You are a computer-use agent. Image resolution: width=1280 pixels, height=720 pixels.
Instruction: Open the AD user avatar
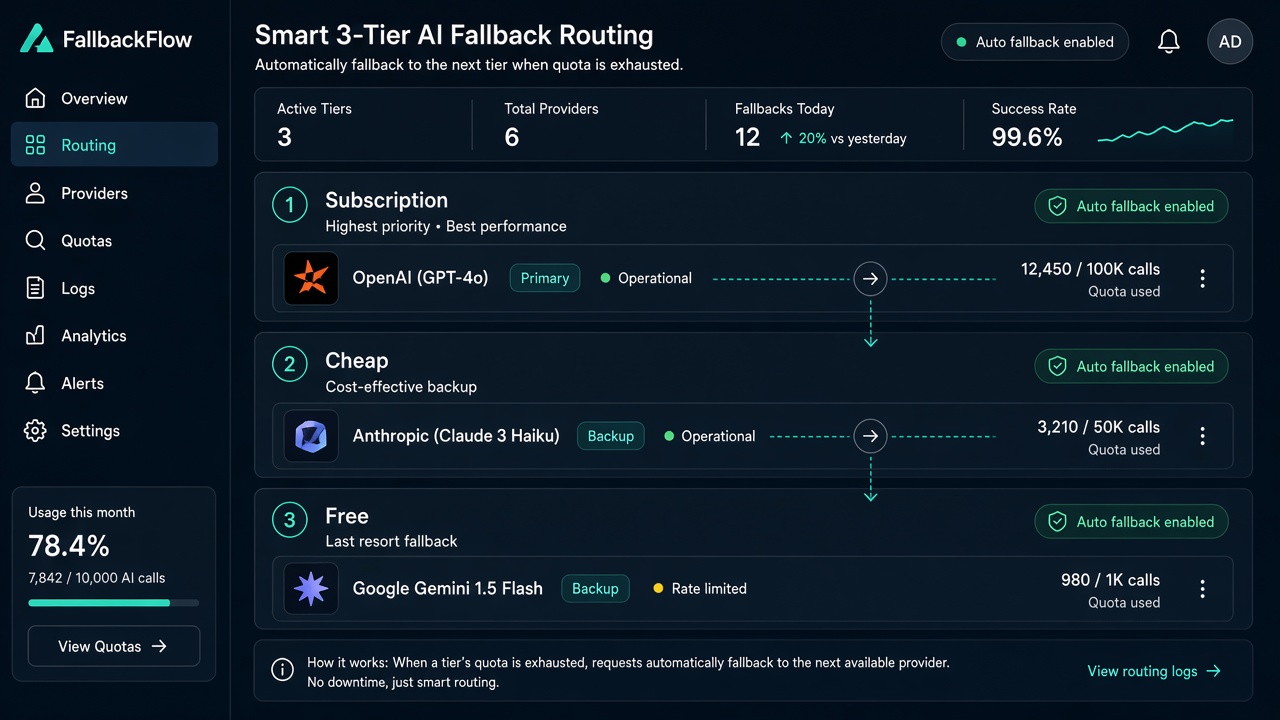1230,42
